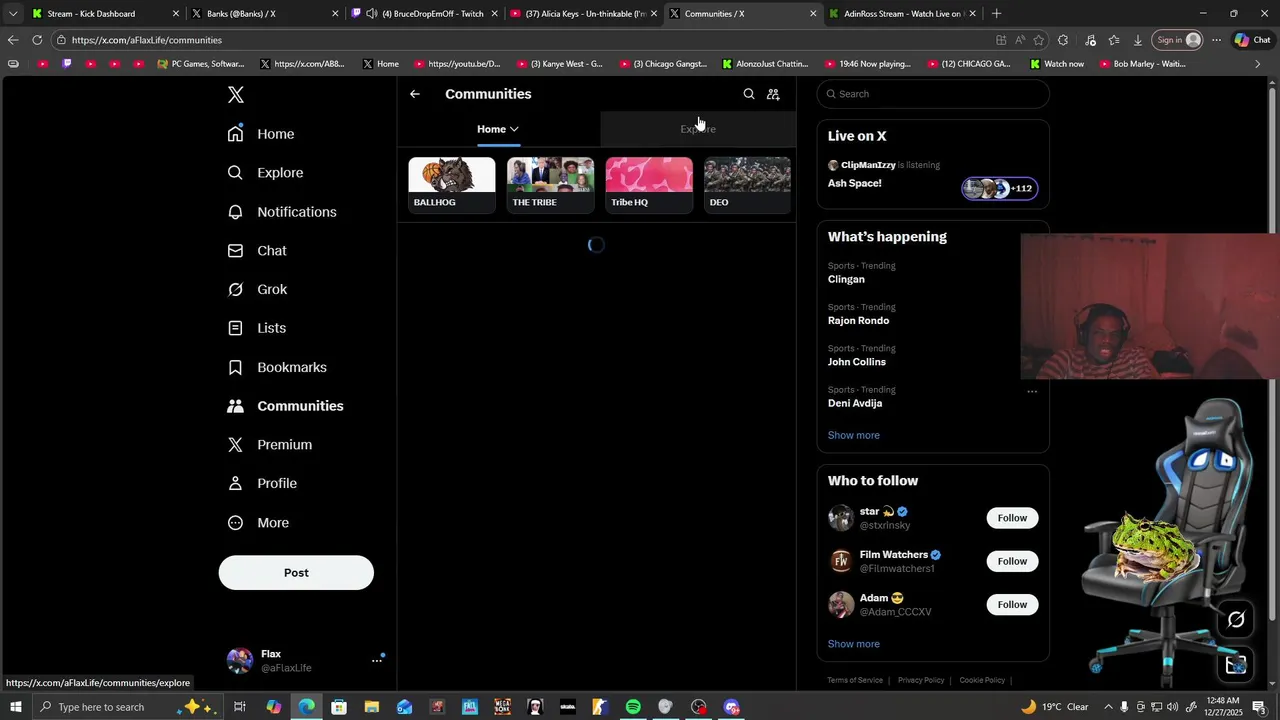
Task: Open the Bob Marley bookmark
Action: coord(1142,64)
